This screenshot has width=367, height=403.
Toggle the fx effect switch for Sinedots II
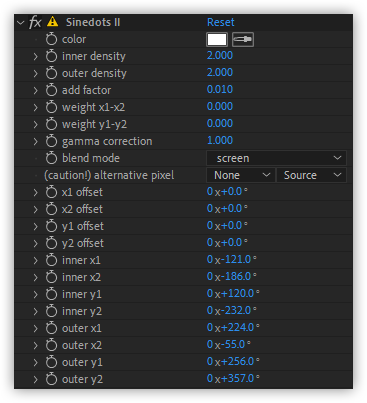click(35, 22)
